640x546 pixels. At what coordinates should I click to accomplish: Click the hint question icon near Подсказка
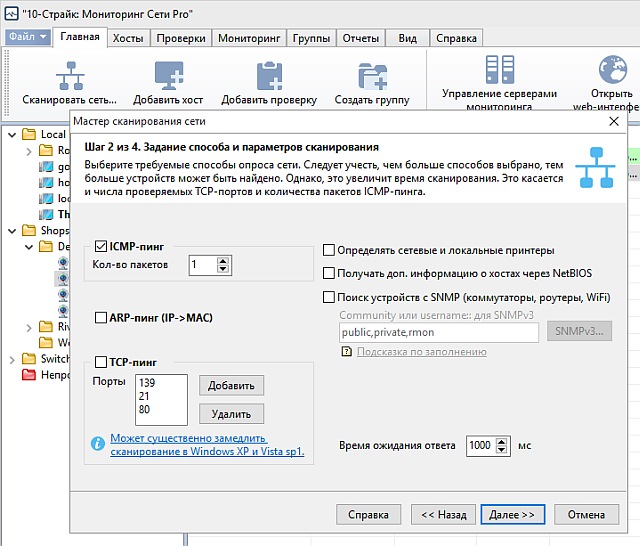347,351
